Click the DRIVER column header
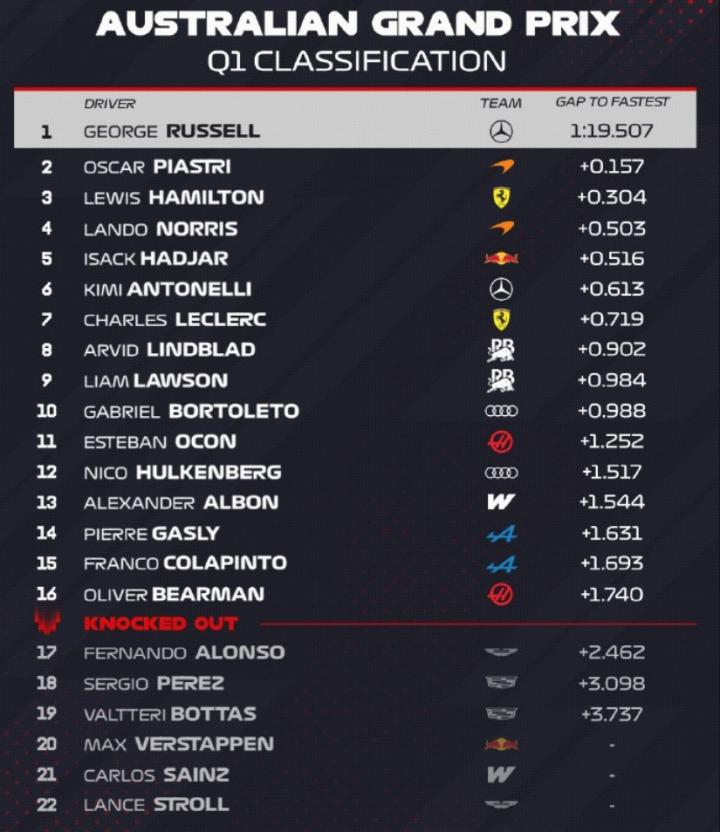720x832 pixels. tap(110, 103)
